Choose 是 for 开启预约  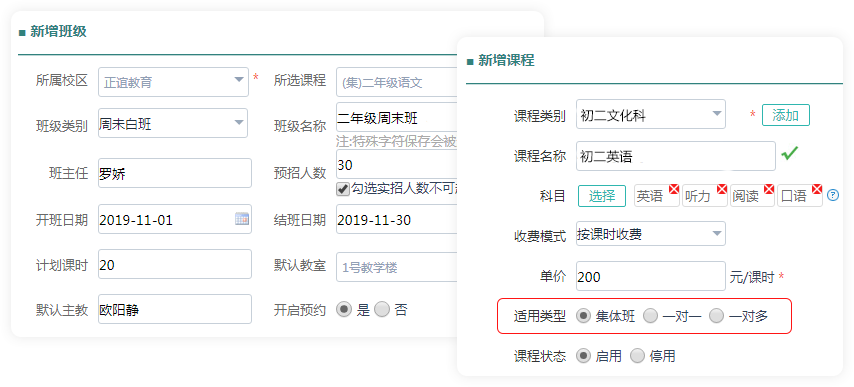[344, 310]
